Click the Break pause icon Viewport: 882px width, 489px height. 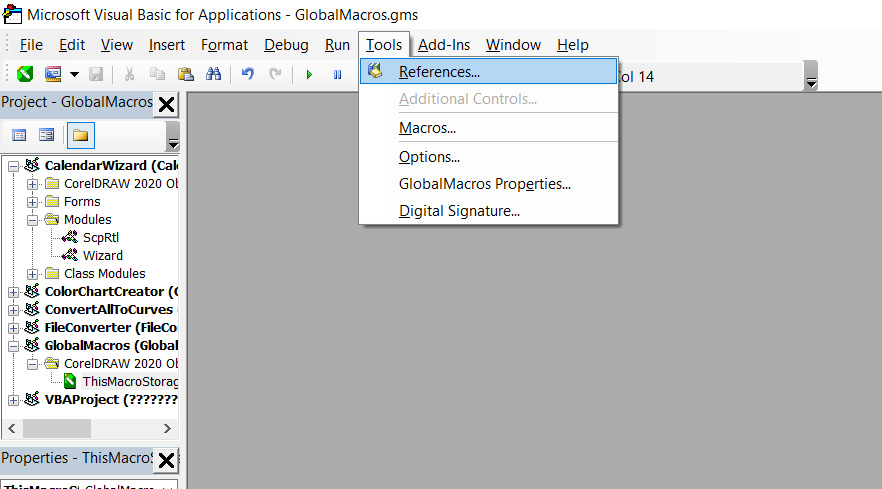[x=338, y=74]
